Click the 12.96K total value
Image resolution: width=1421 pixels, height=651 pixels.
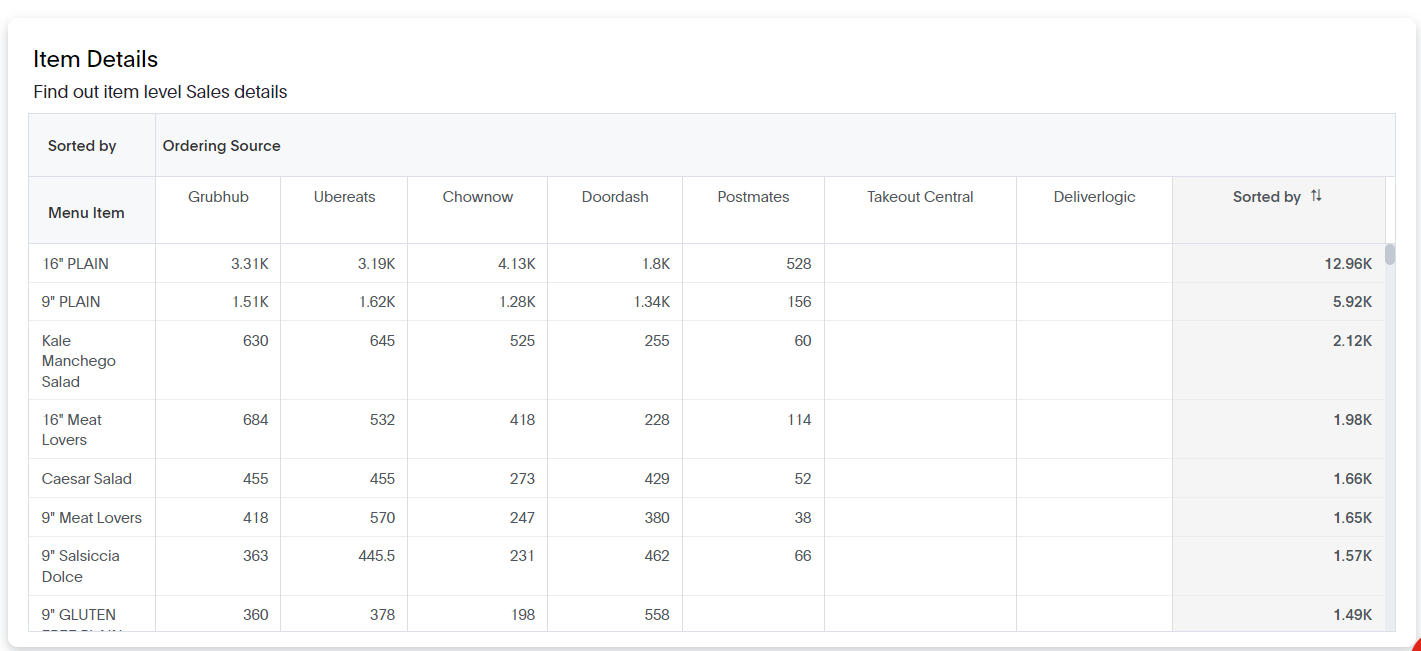point(1348,264)
